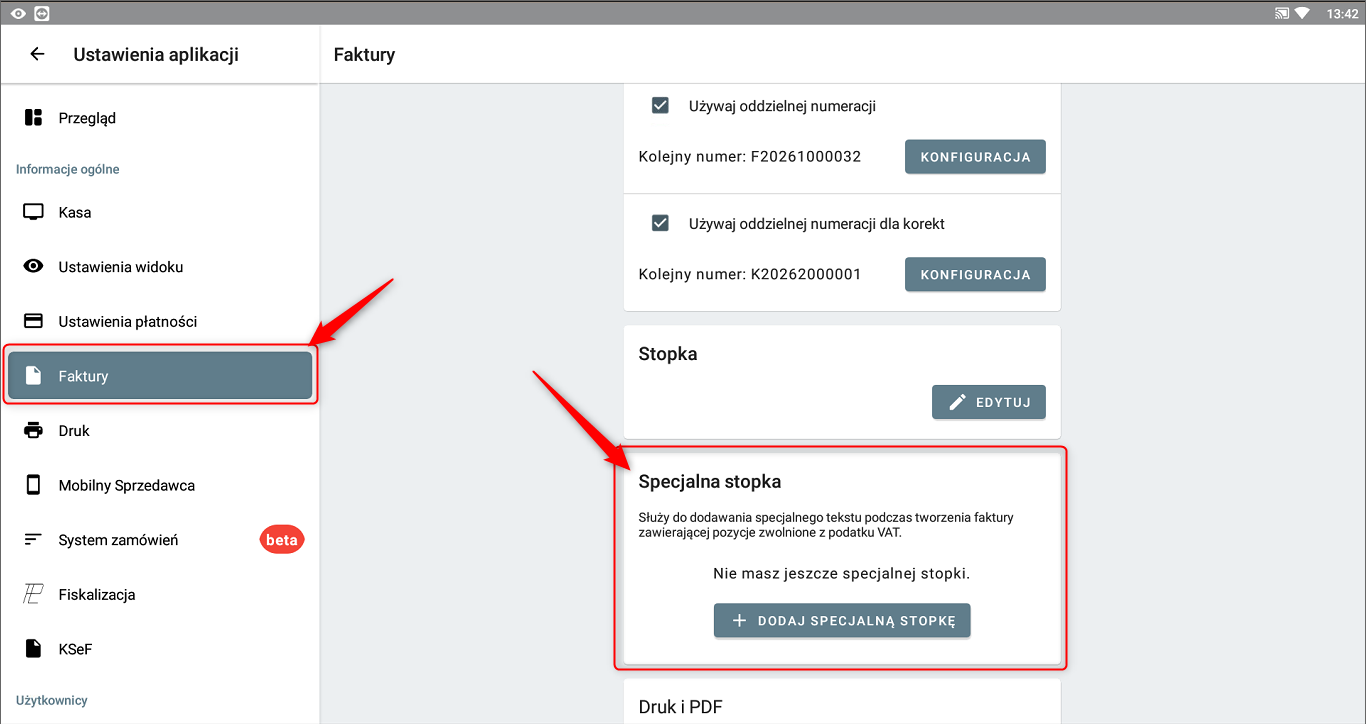Click the KSeF document icon

pos(33,649)
